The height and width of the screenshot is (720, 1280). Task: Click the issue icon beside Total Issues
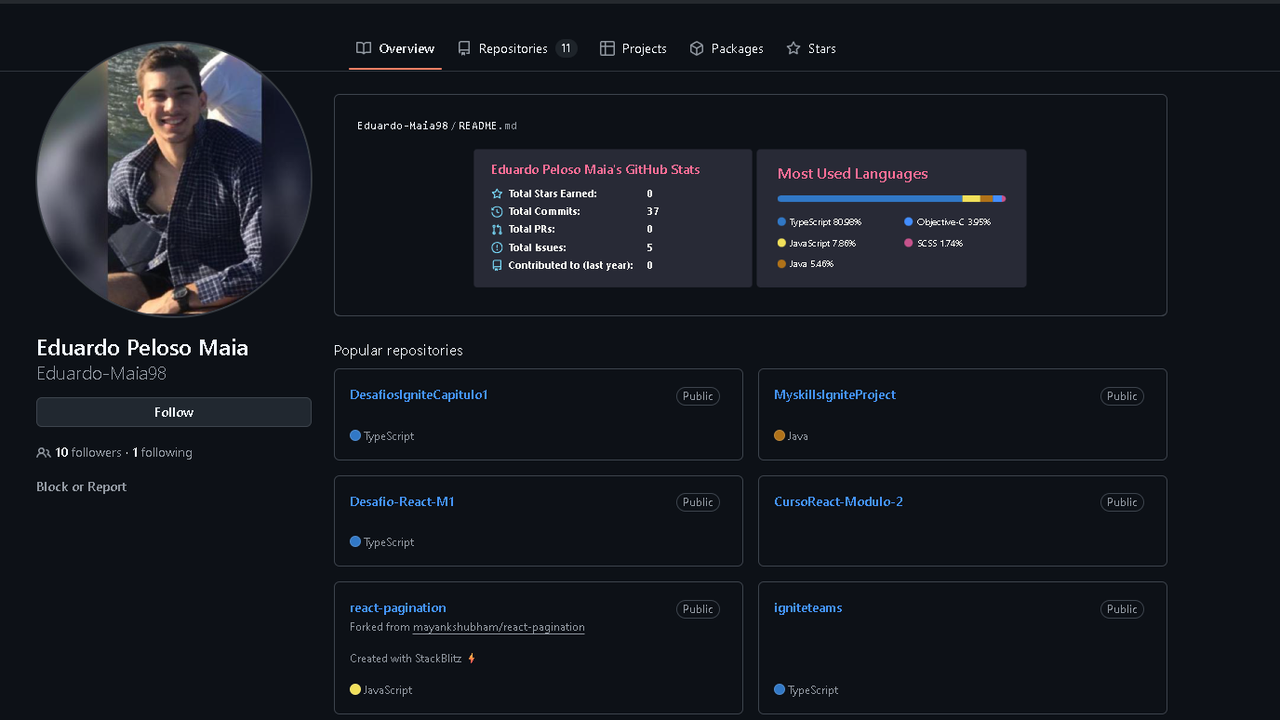497,248
